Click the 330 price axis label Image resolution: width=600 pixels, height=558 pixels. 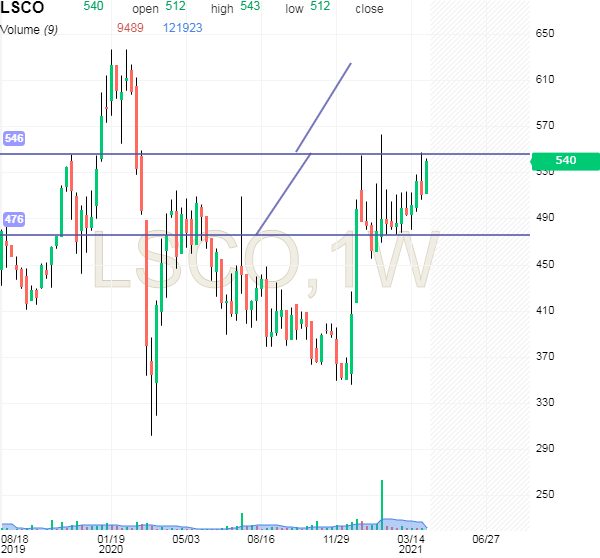[x=545, y=402]
